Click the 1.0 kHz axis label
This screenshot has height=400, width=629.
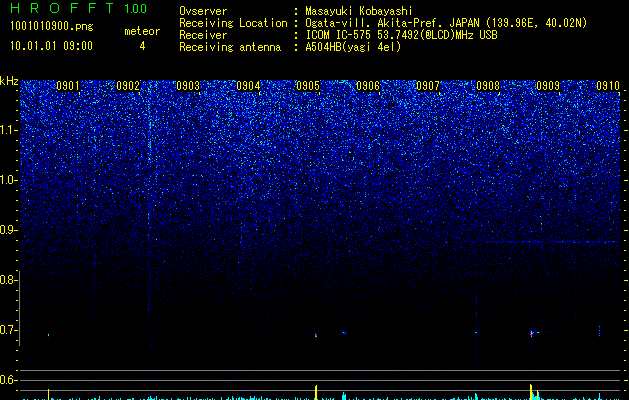8,180
